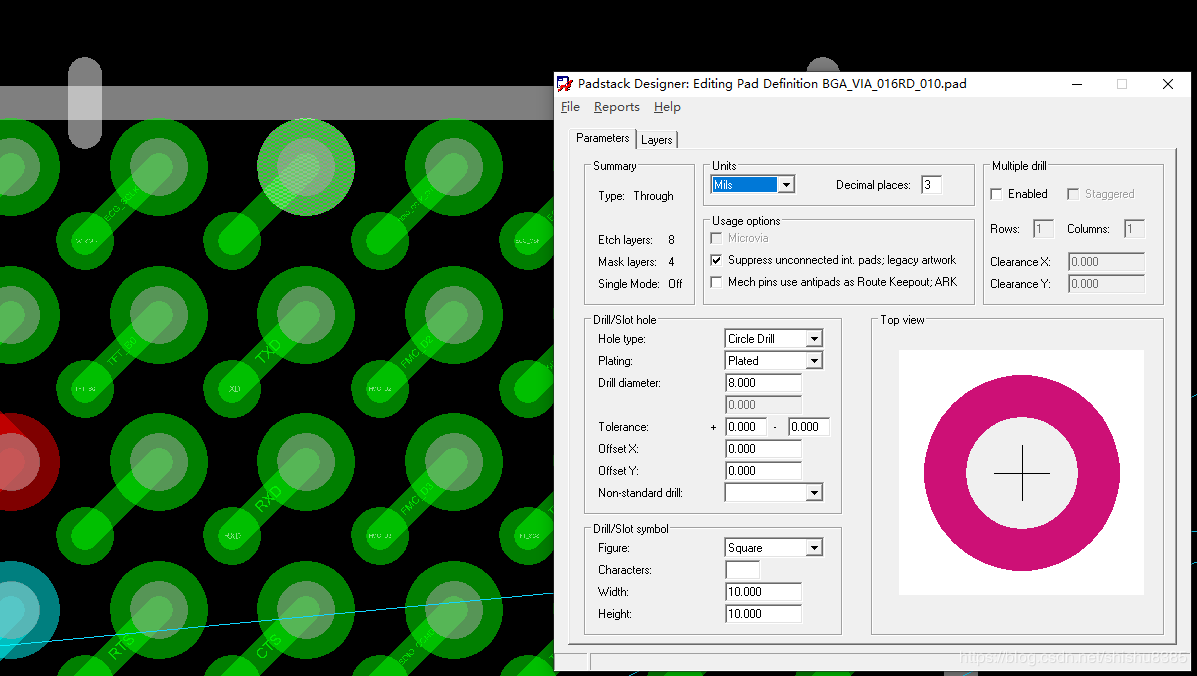The width and height of the screenshot is (1197, 676).
Task: Select the Parameters tab
Action: point(603,138)
